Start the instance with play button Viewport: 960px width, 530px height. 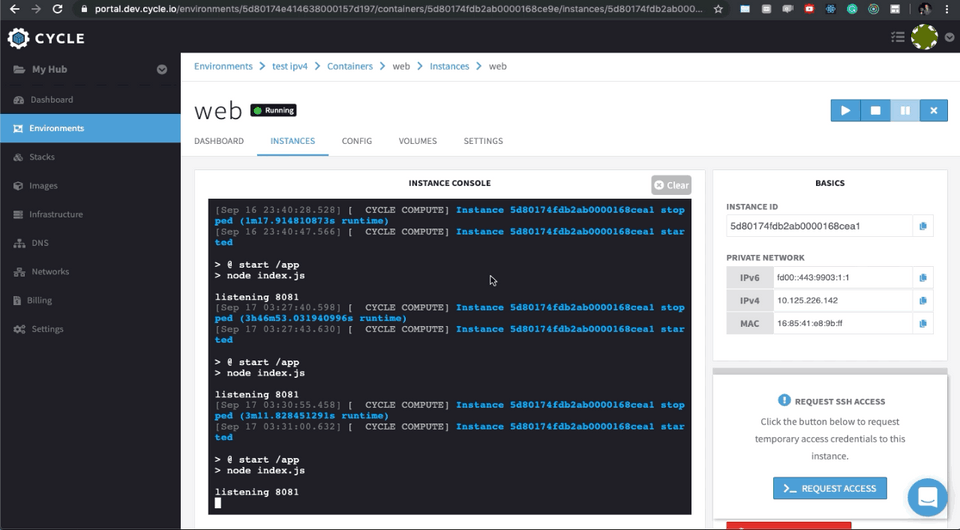(846, 111)
